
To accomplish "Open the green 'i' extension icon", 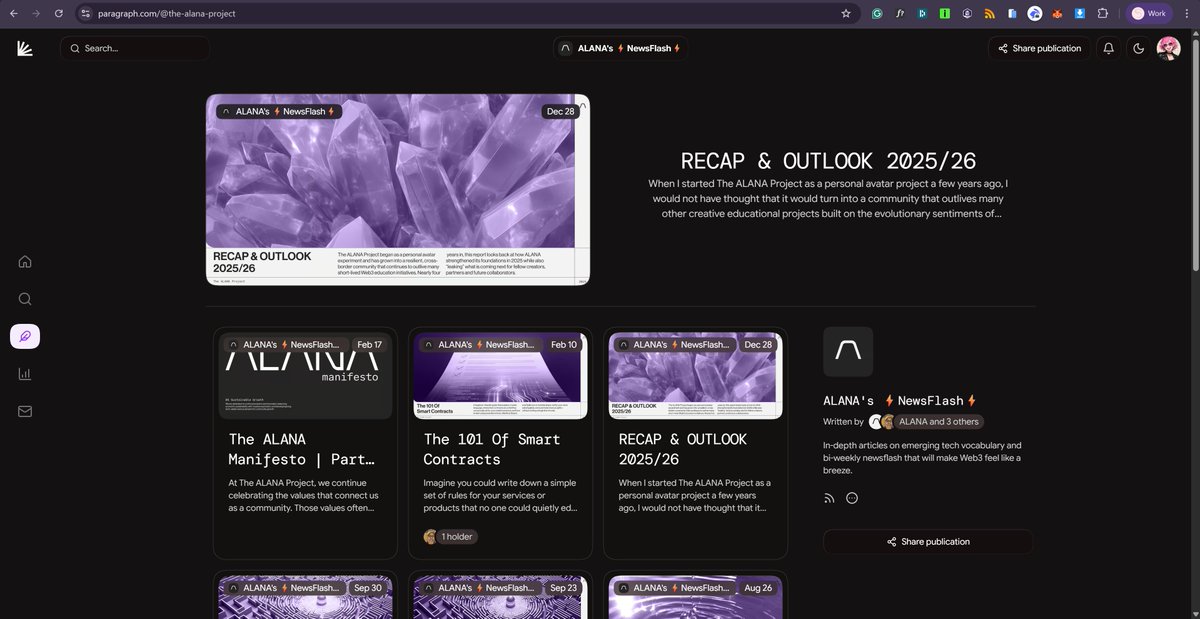I will 945,13.
